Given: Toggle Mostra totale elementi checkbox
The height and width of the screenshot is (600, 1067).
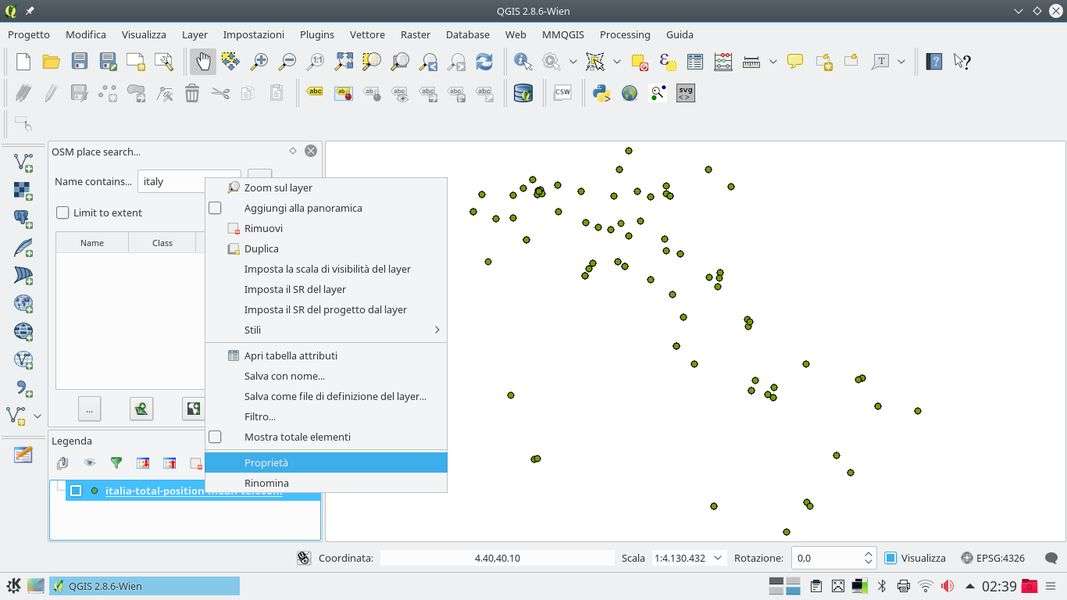Looking at the screenshot, I should 215,437.
